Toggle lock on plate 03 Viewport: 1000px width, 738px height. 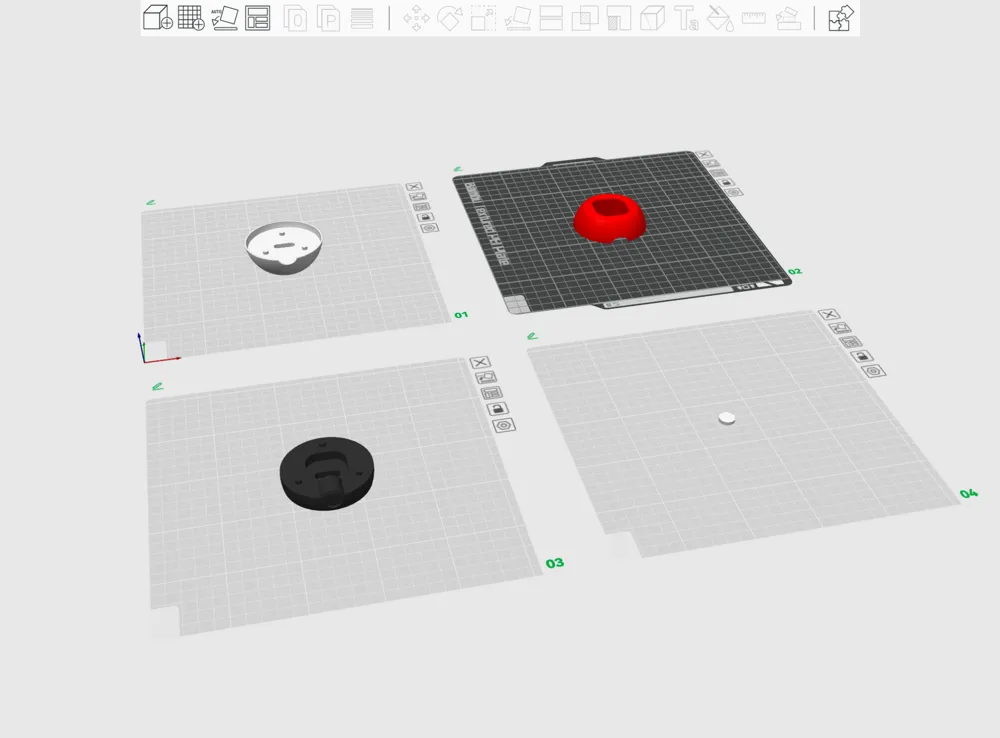(x=496, y=409)
